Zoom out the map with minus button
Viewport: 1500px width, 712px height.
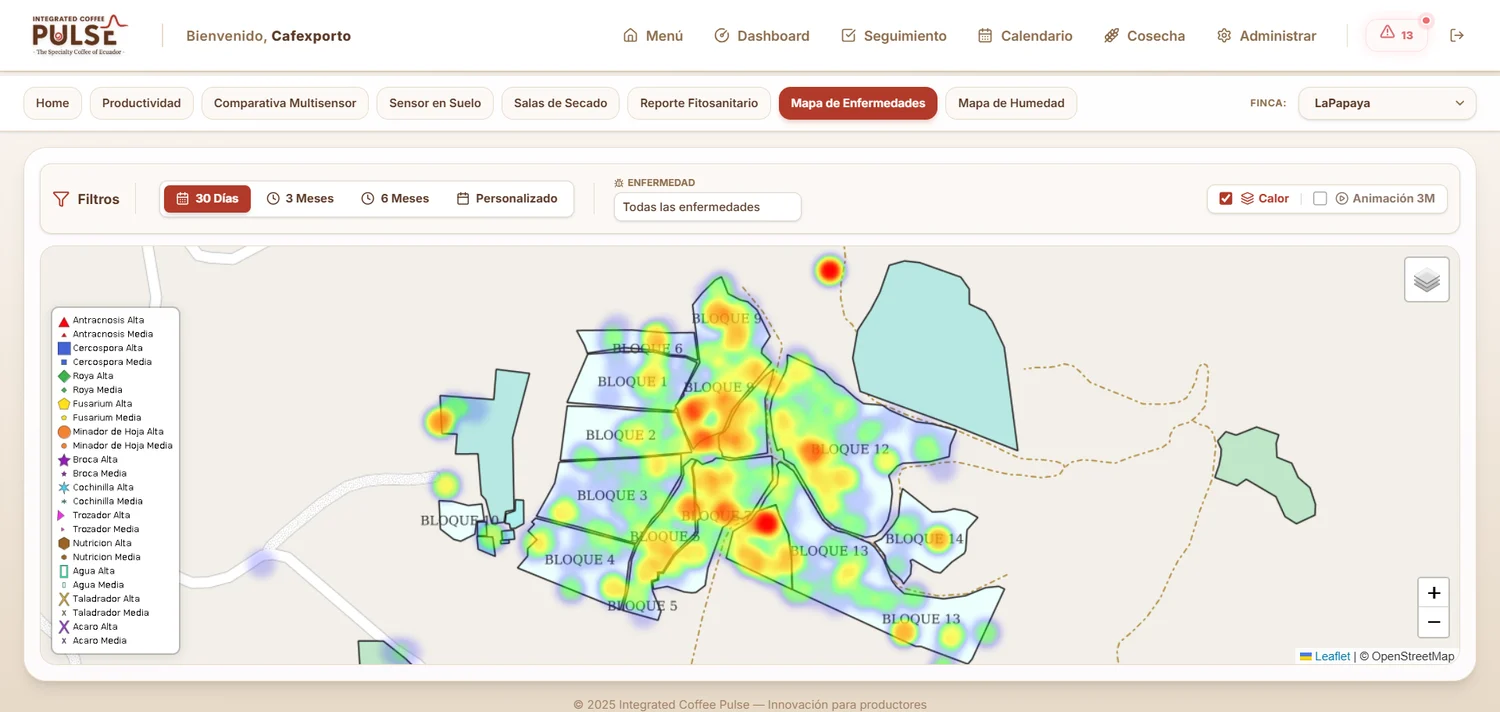pyautogui.click(x=1433, y=622)
